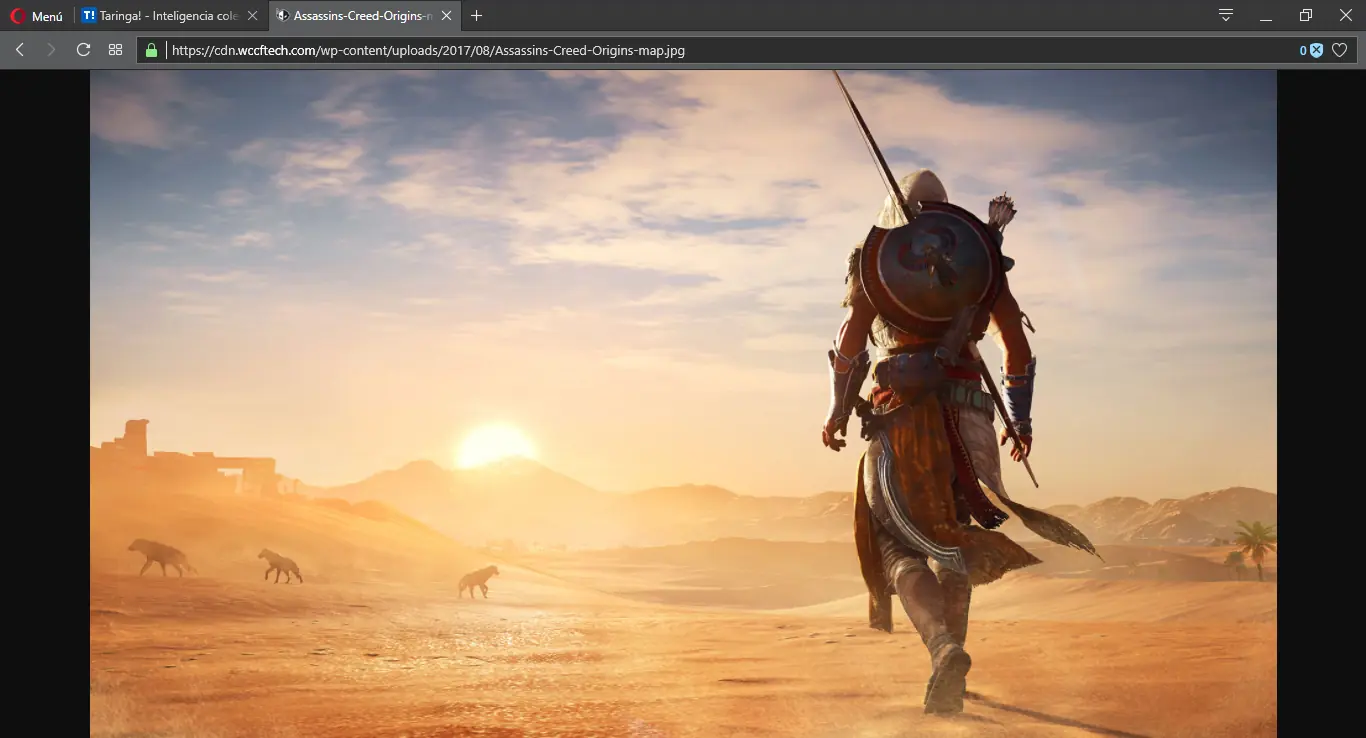Close the Taringa! tab
1366x738 pixels.
tap(253, 16)
